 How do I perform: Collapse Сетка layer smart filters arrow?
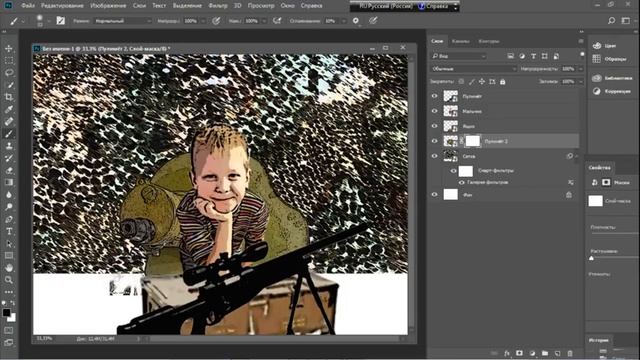tap(577, 156)
